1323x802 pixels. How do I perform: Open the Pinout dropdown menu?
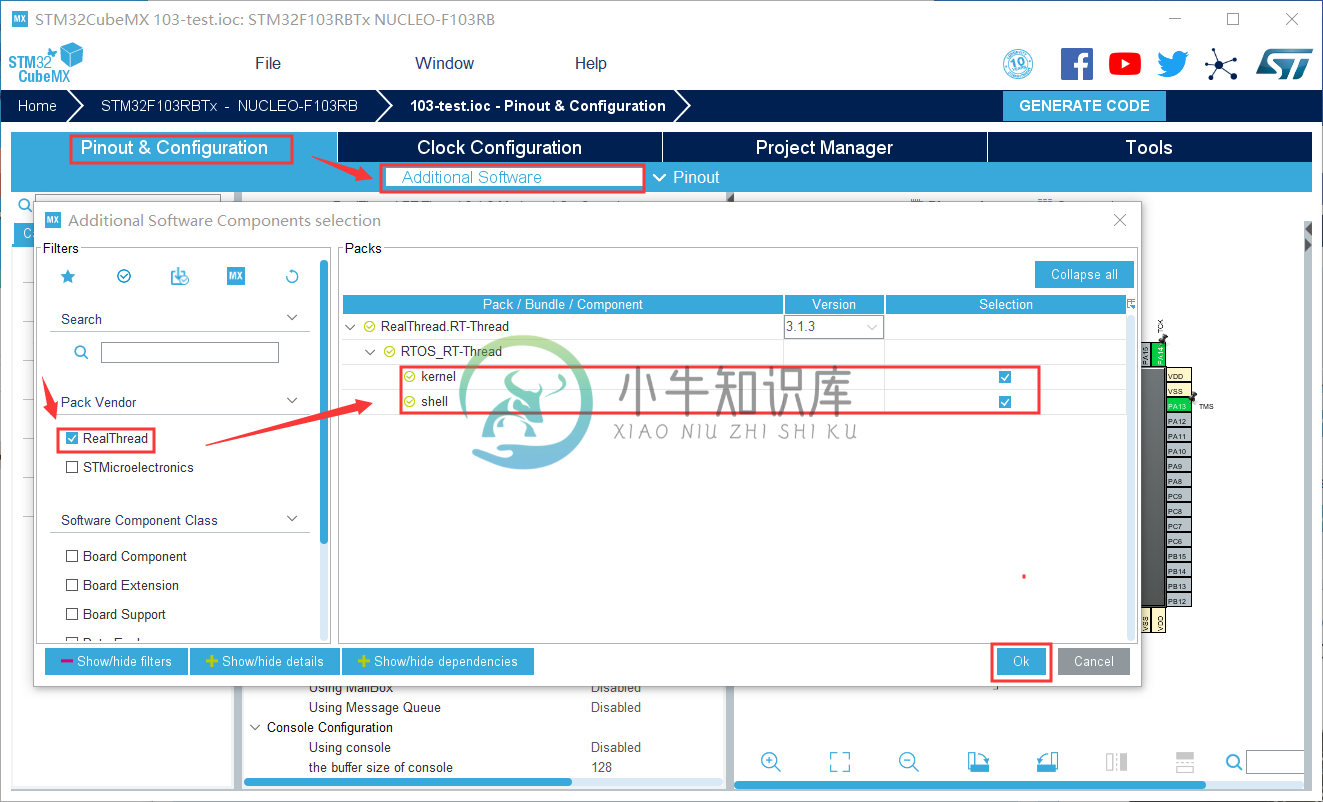click(x=686, y=177)
